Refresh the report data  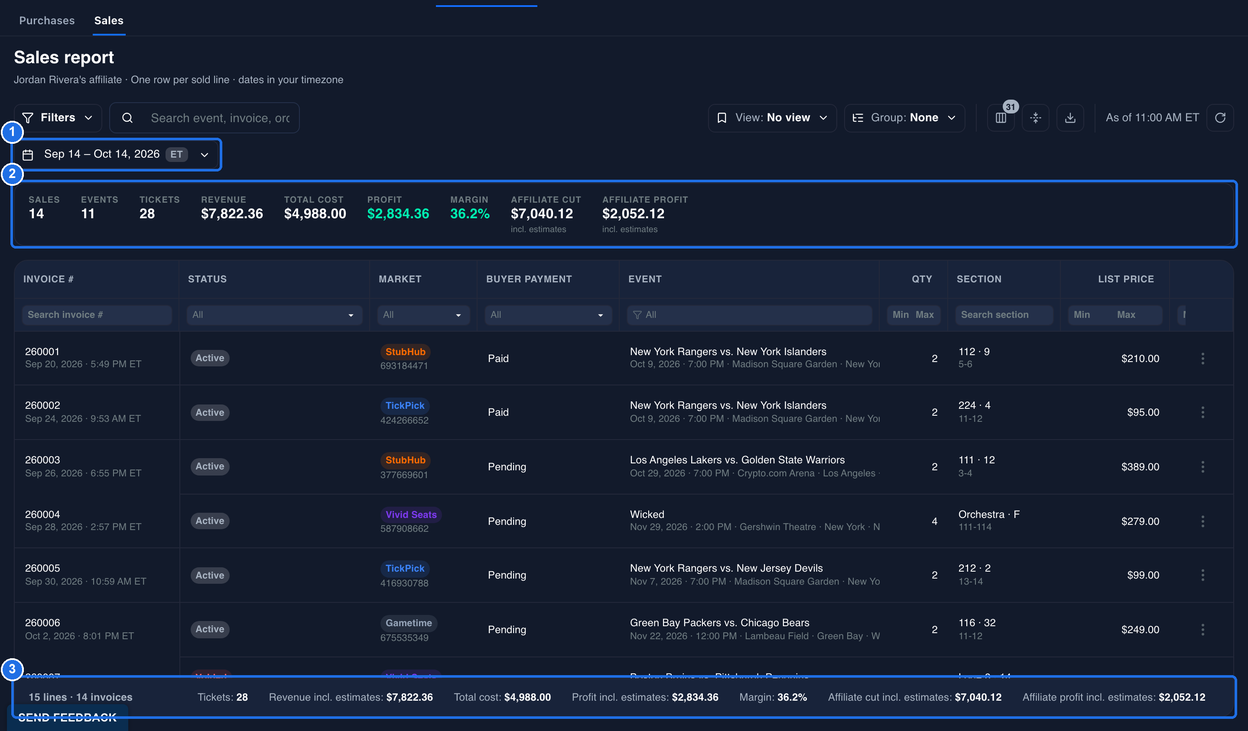(x=1220, y=118)
